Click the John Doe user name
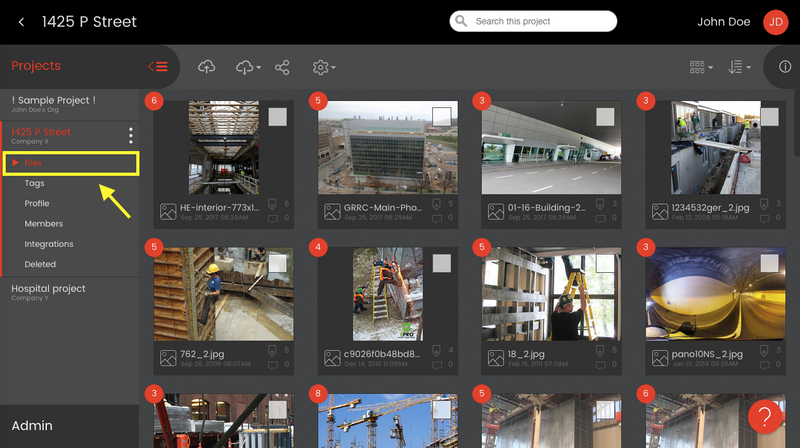 click(x=723, y=22)
